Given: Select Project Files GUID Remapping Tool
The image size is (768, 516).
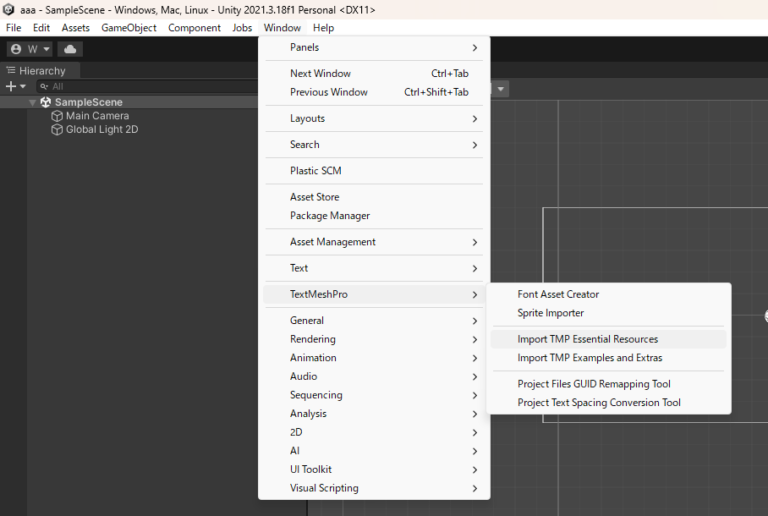Looking at the screenshot, I should coord(593,384).
